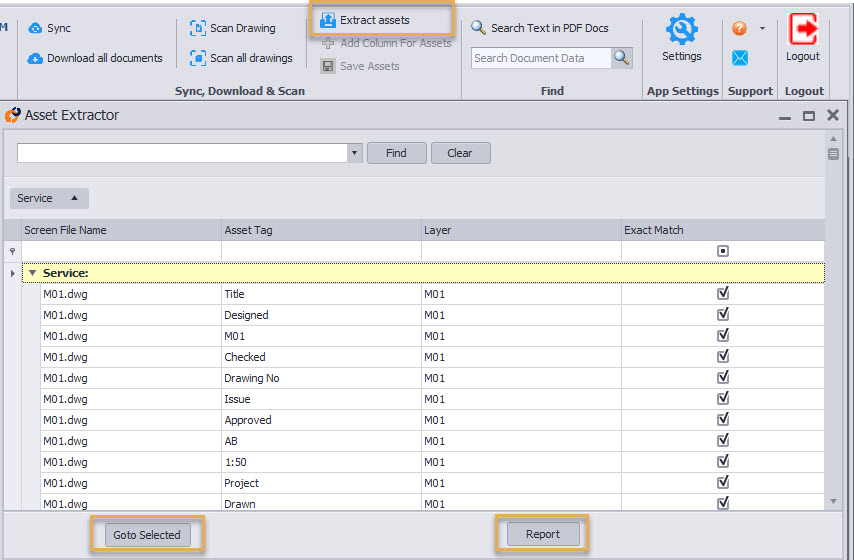Click the Extract assets icon
The height and width of the screenshot is (560, 854).
coord(328,20)
